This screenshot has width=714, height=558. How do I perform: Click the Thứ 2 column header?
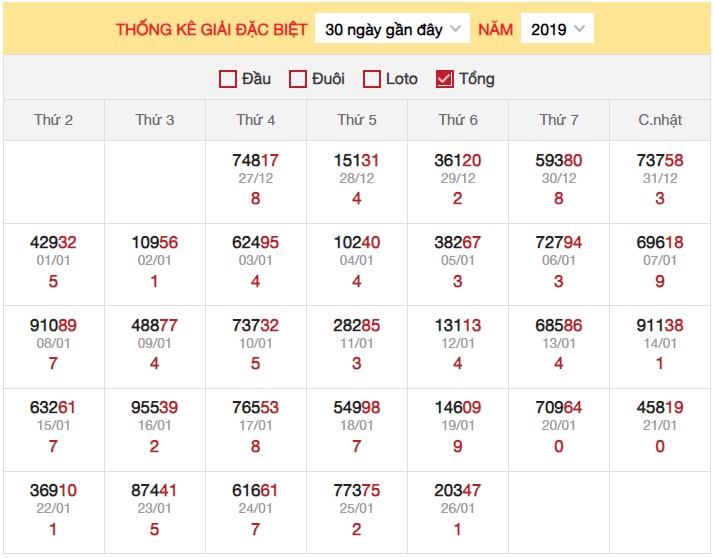coord(53,120)
